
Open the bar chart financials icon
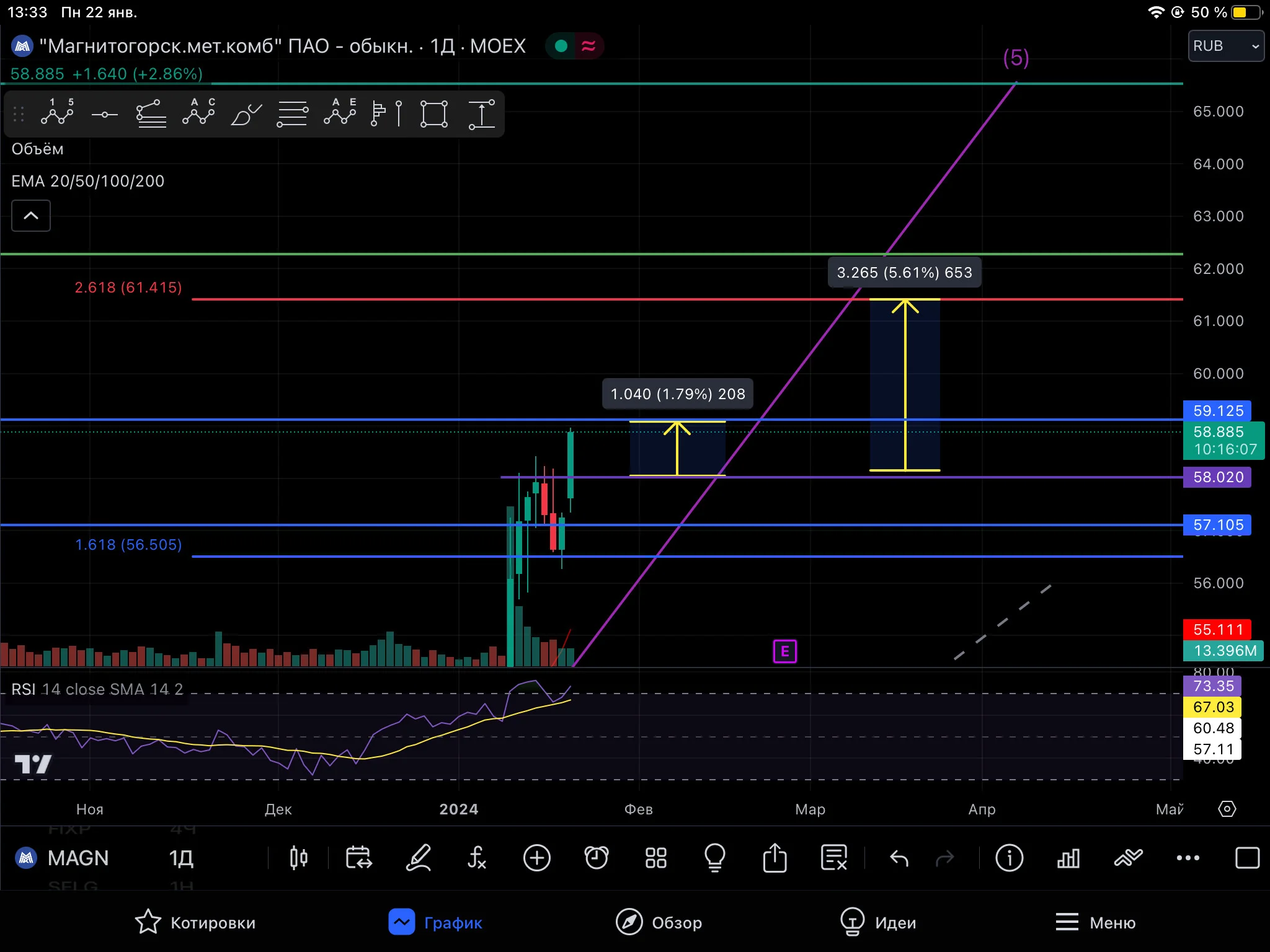coord(1068,858)
